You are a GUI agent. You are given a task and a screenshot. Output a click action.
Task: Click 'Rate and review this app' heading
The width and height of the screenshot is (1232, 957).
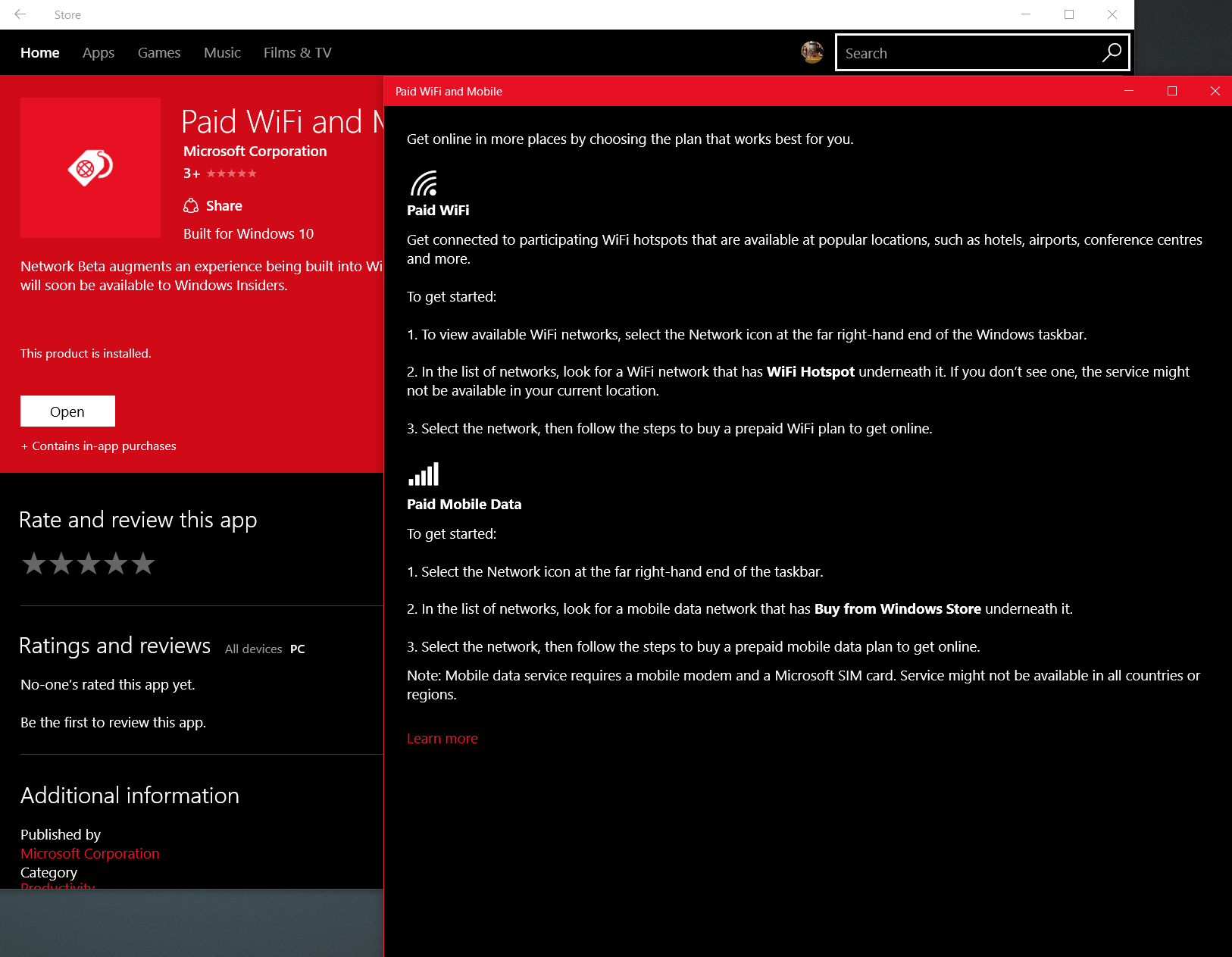pyautogui.click(x=138, y=520)
